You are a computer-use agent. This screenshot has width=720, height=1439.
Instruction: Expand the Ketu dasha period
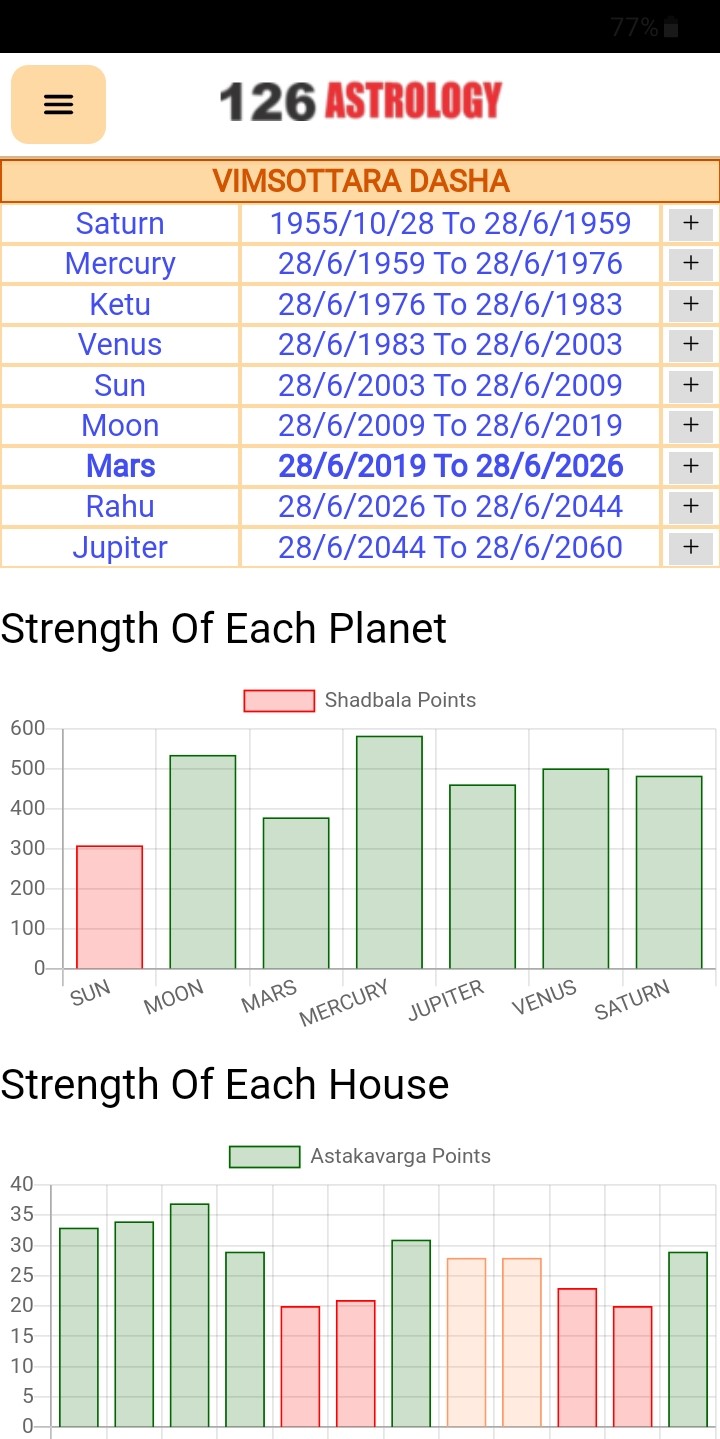[690, 305]
